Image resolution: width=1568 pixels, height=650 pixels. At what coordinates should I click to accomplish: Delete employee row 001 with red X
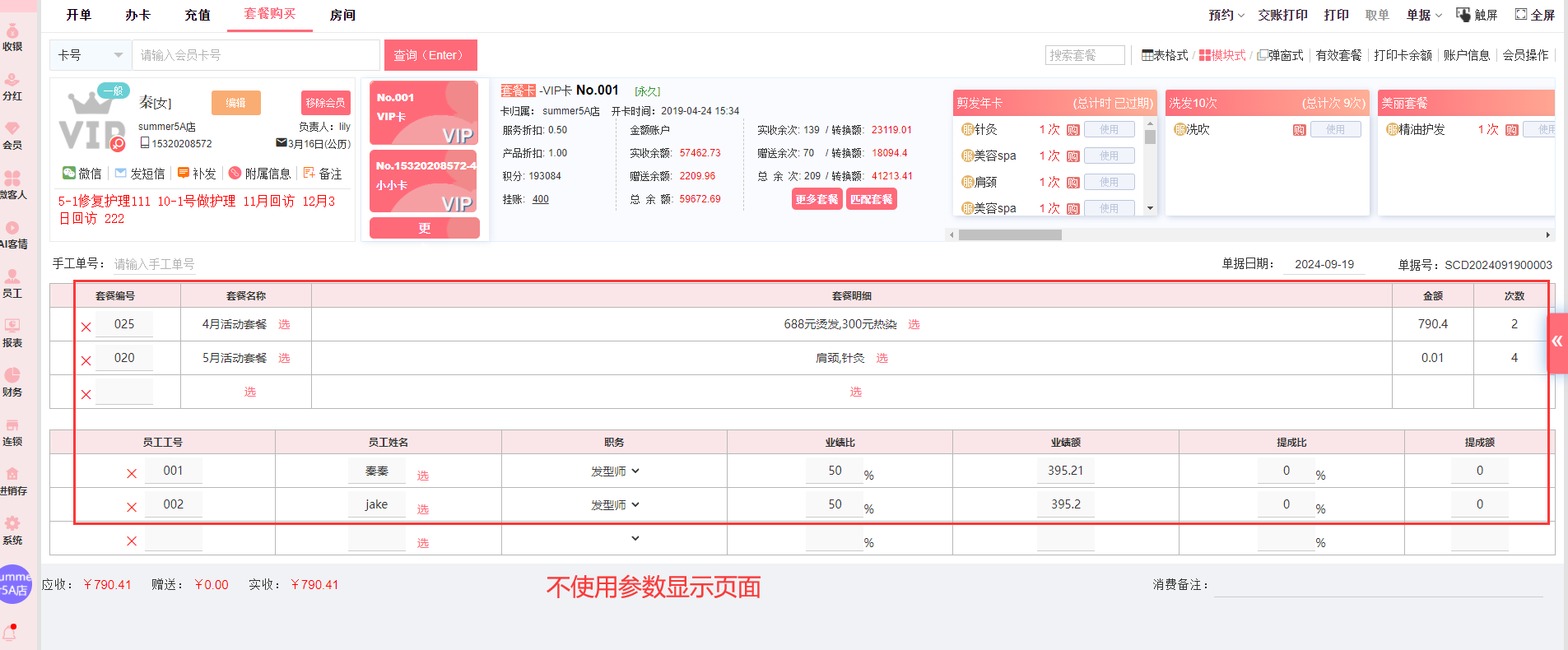click(x=131, y=473)
